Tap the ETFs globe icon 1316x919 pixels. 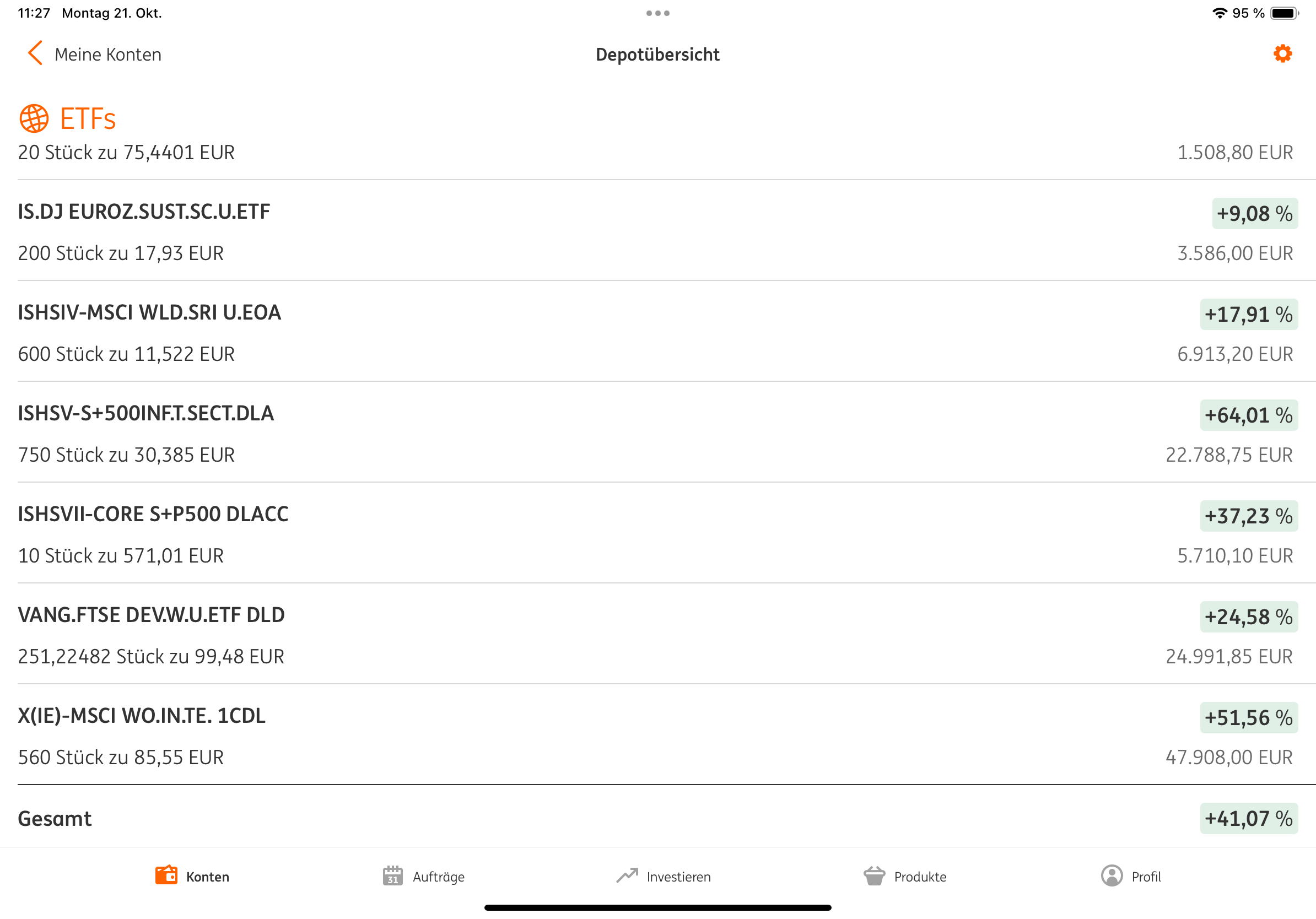34,118
